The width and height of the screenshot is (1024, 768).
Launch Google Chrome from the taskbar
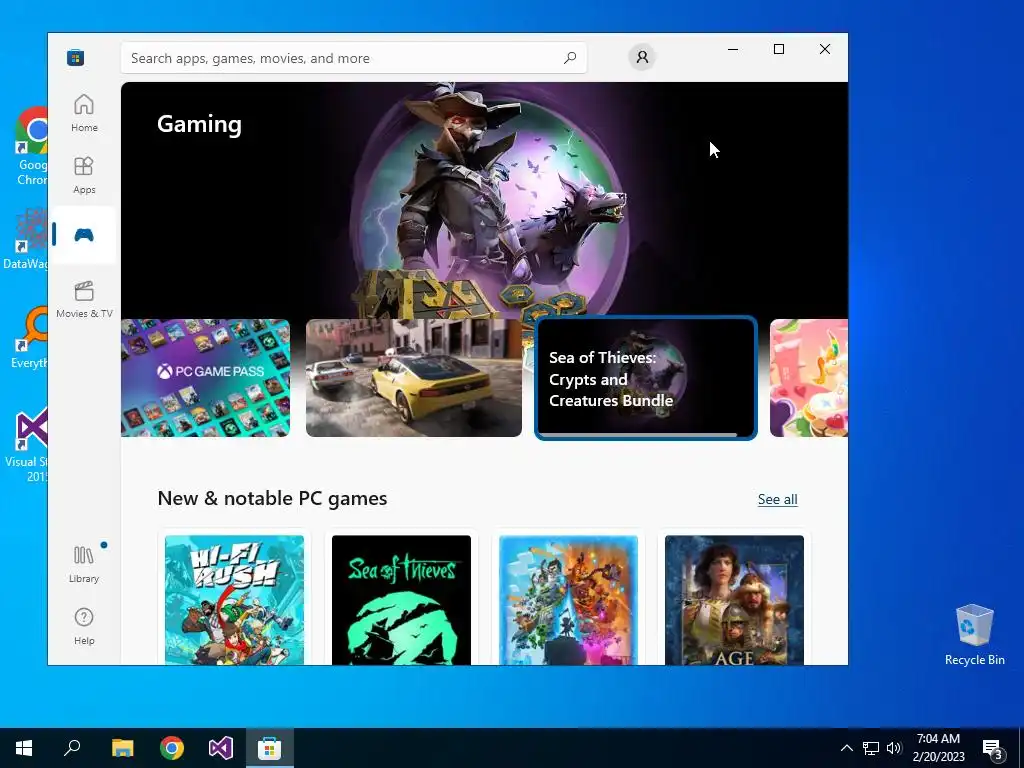[x=172, y=748]
